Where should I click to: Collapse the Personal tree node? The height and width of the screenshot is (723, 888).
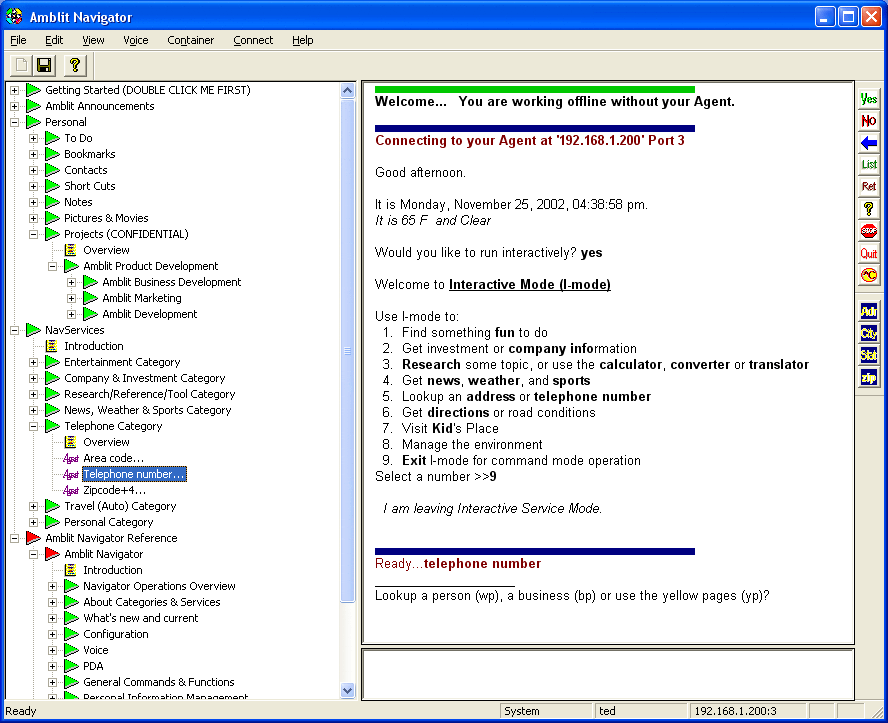[x=15, y=122]
